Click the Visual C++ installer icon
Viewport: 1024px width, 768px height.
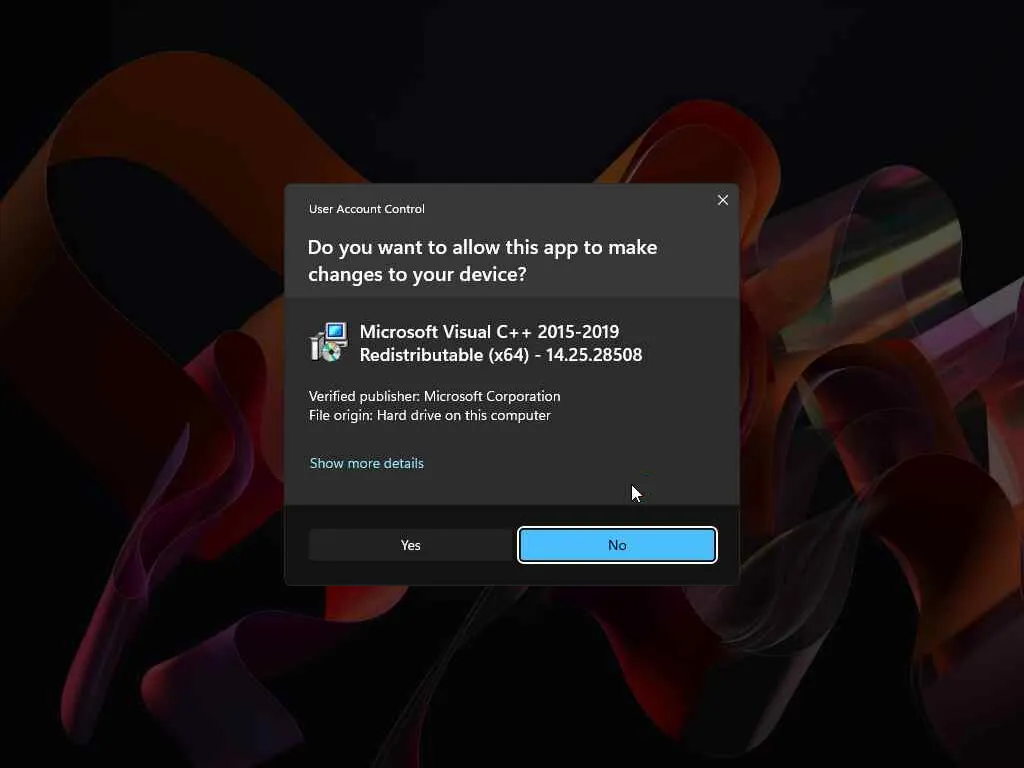coord(328,342)
